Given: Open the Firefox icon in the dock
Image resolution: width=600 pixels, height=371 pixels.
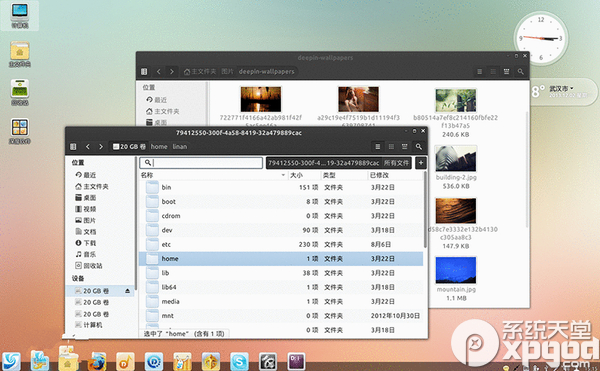Looking at the screenshot, I should coord(97,360).
